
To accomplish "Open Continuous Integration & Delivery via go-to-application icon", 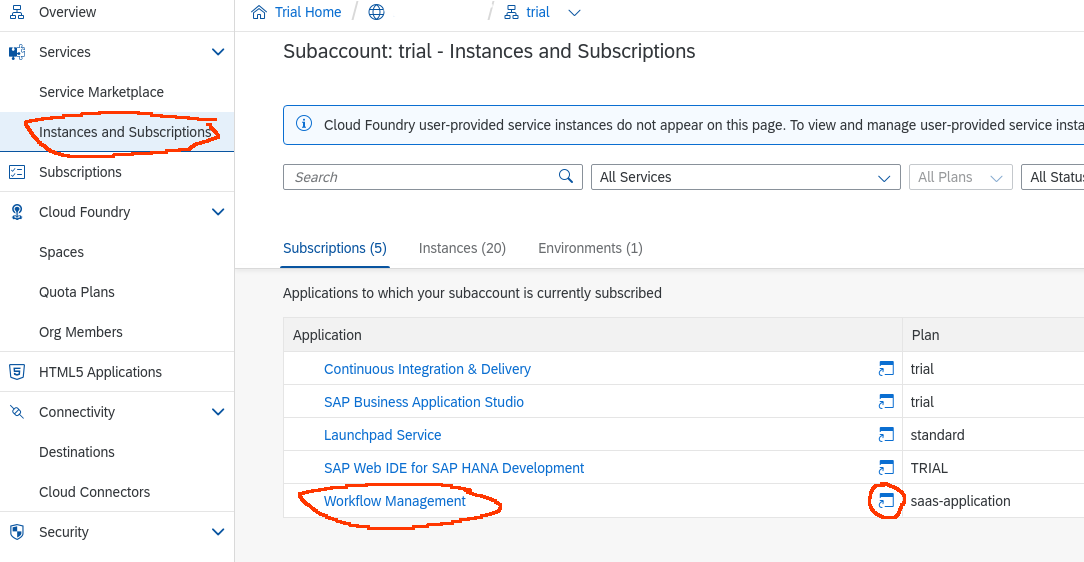I will point(886,369).
